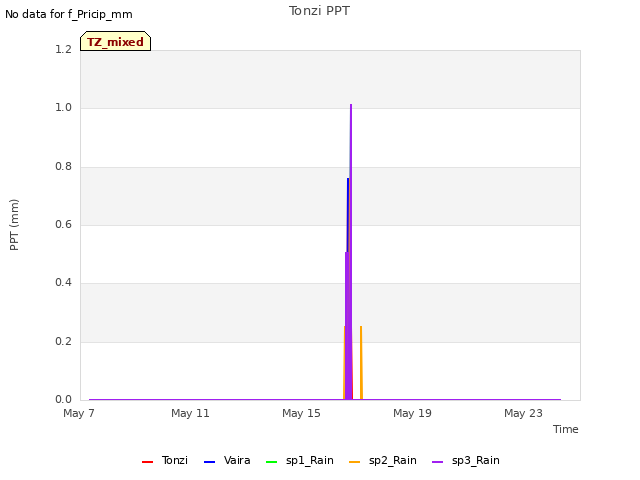Click the orange sp2_Rain legend marker
Viewport: 640px width, 480px height.
(355, 462)
